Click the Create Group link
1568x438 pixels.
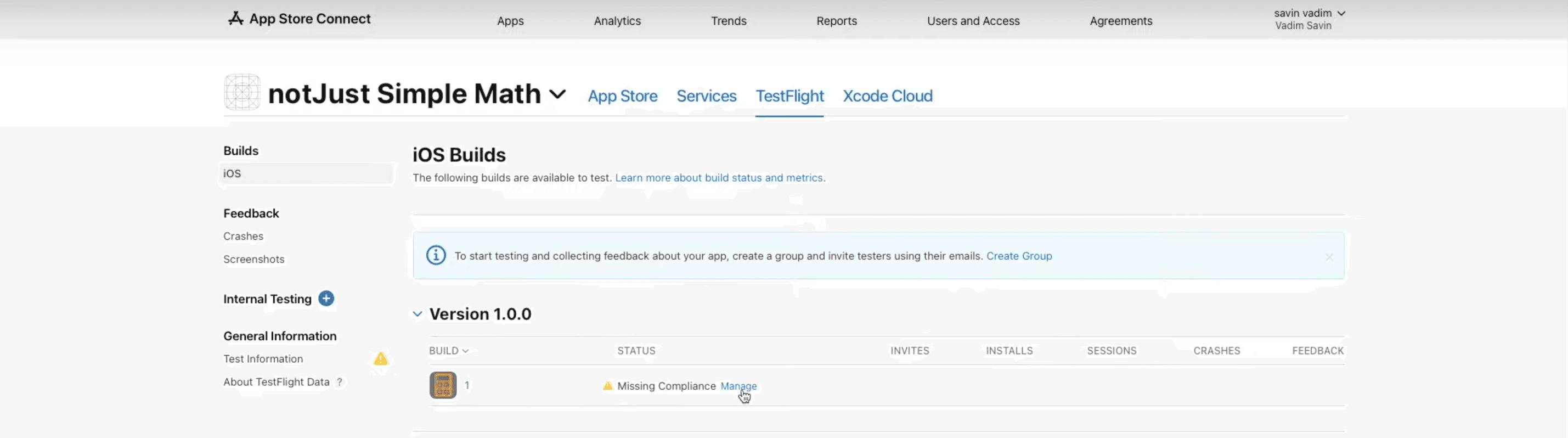1018,256
